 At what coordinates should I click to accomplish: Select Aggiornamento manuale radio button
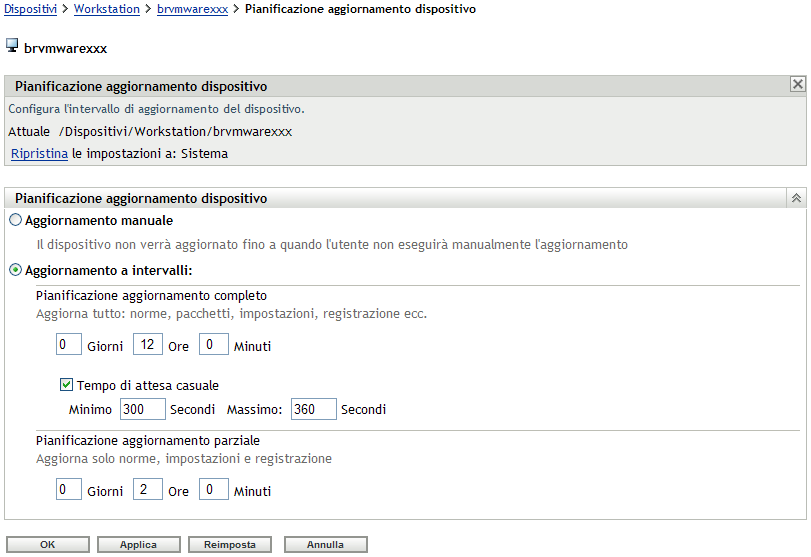click(15, 220)
